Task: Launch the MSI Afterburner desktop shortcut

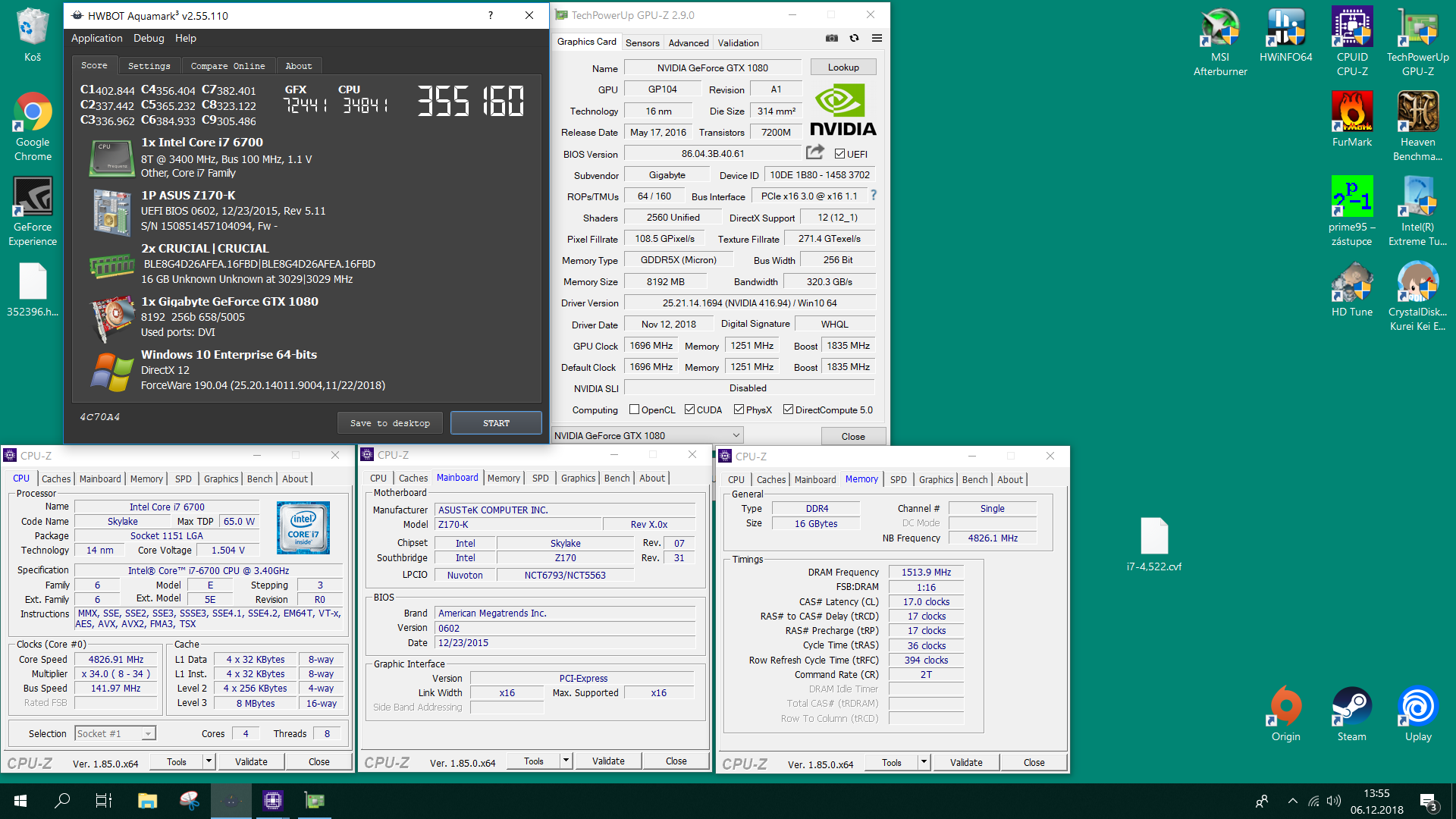Action: [x=1220, y=42]
